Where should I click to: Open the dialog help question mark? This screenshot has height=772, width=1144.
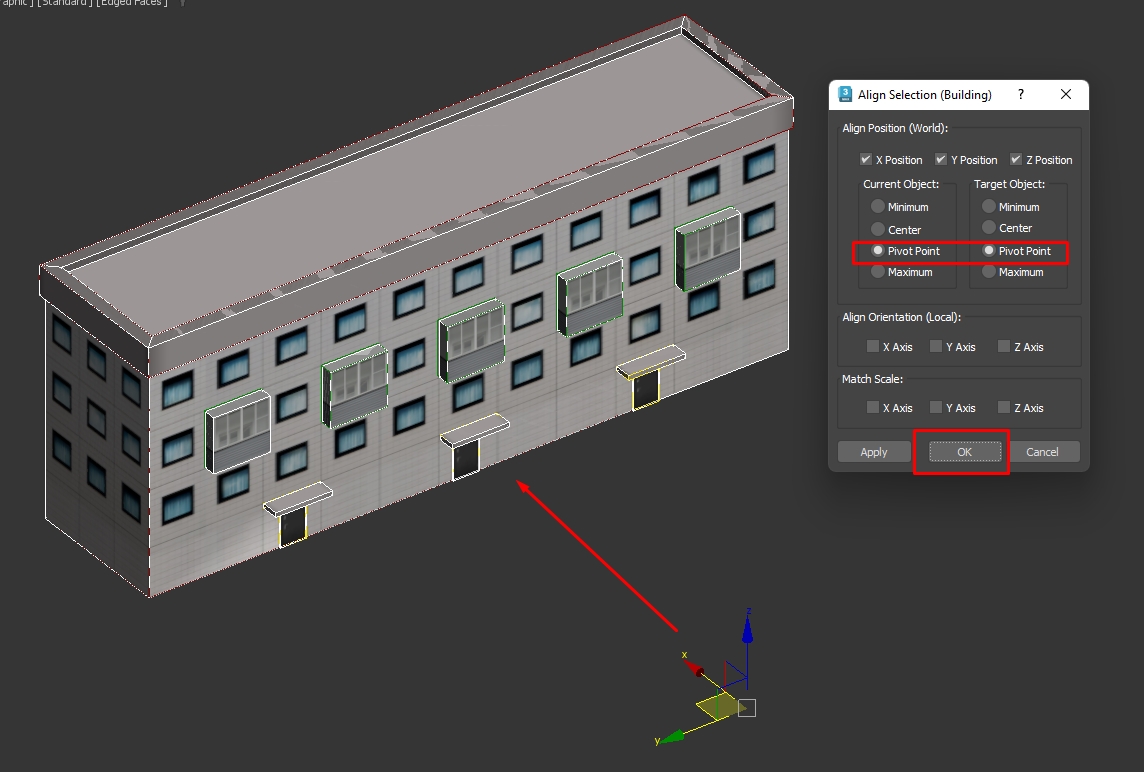pyautogui.click(x=1021, y=94)
